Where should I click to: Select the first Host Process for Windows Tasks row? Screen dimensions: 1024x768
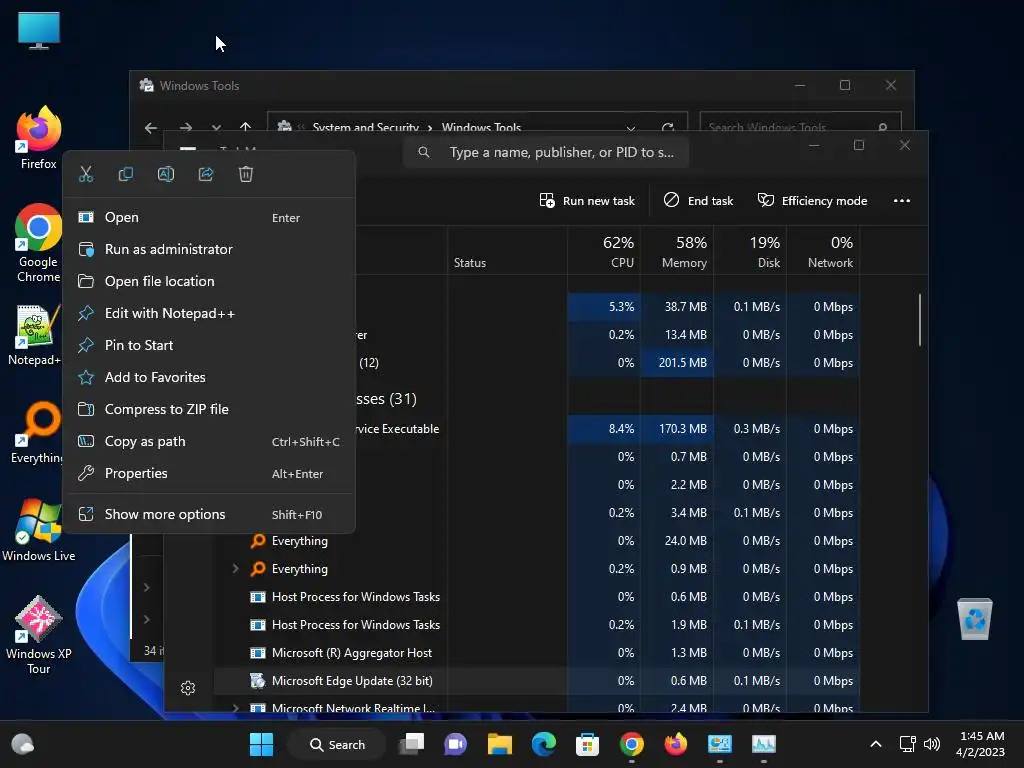pyautogui.click(x=536, y=597)
